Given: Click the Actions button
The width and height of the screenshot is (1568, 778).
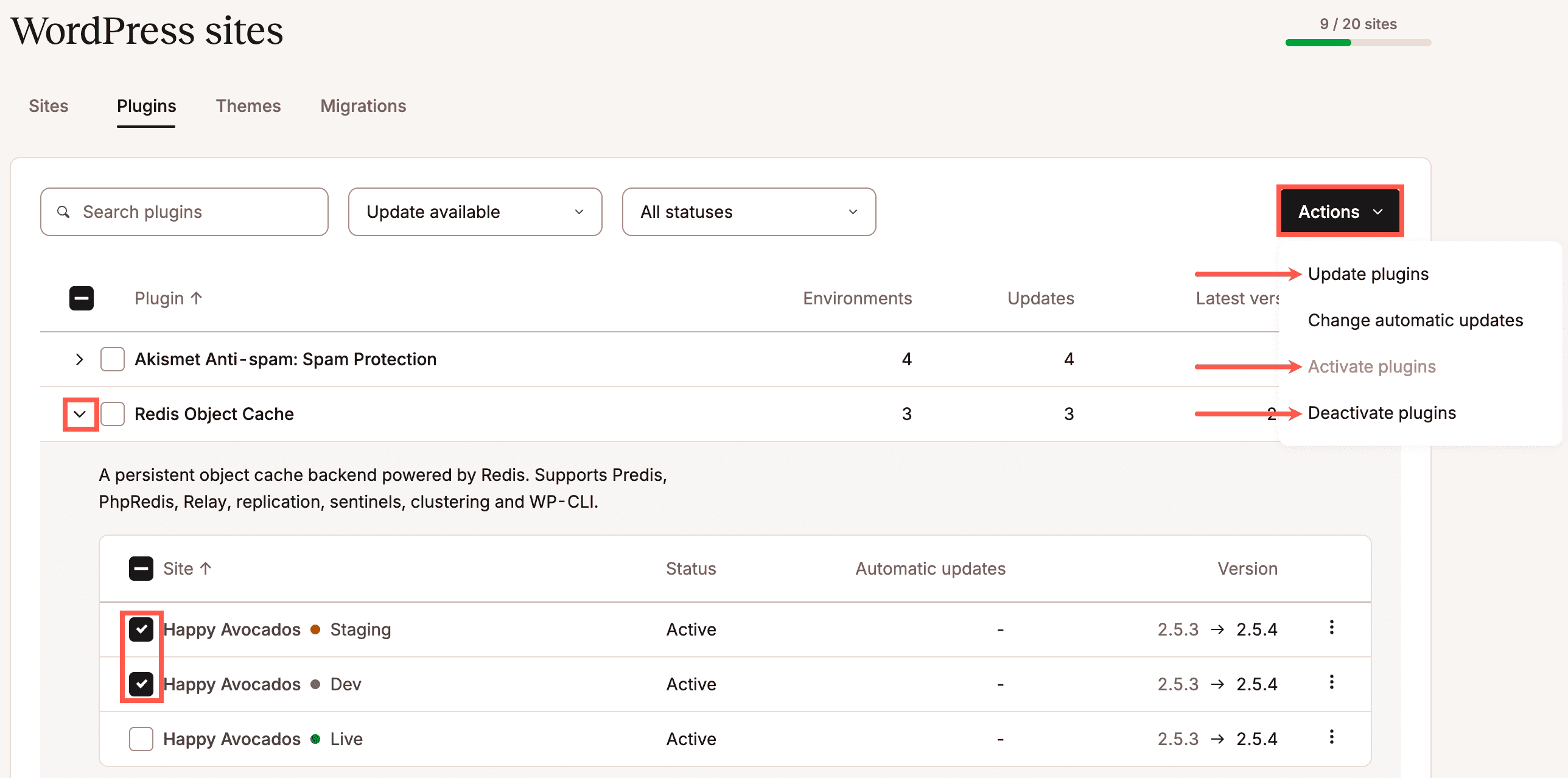Looking at the screenshot, I should coord(1340,211).
